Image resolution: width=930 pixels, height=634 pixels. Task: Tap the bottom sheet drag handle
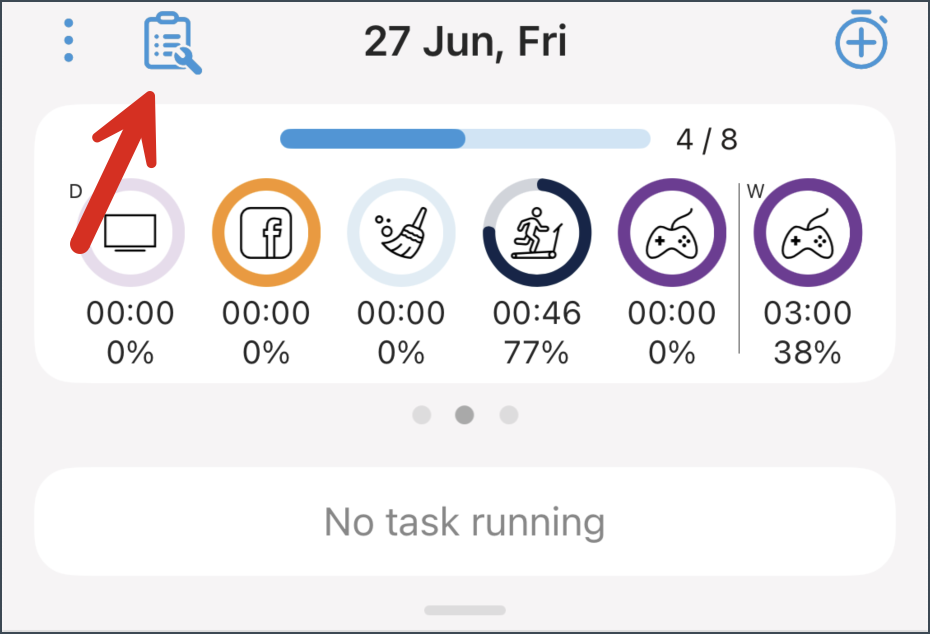(465, 610)
